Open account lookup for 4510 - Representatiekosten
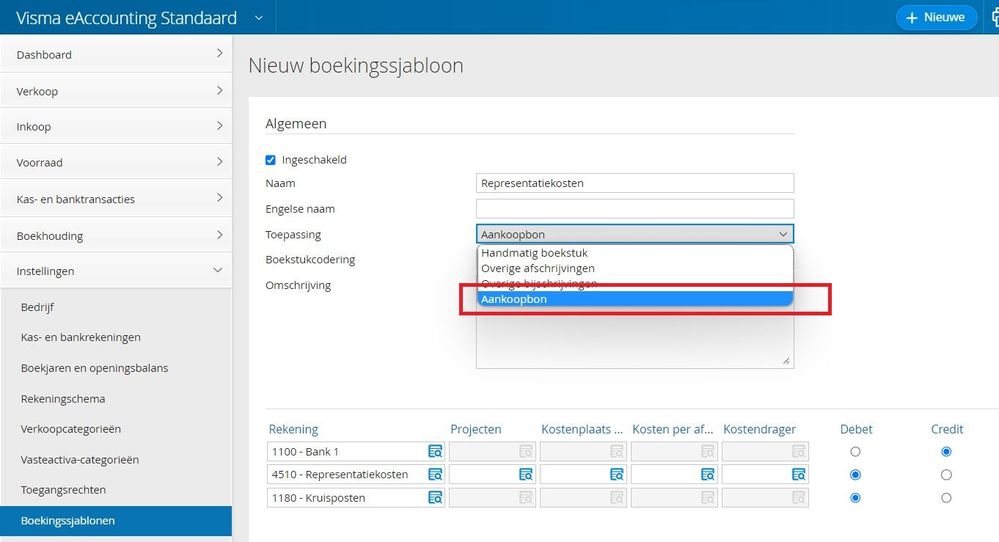 click(435, 475)
